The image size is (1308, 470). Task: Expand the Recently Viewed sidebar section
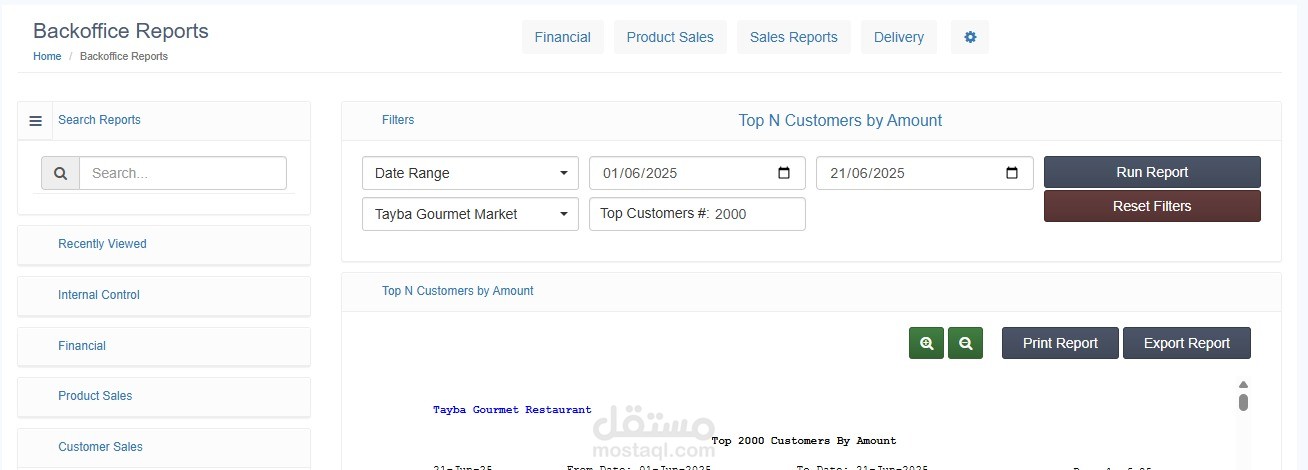coord(164,244)
